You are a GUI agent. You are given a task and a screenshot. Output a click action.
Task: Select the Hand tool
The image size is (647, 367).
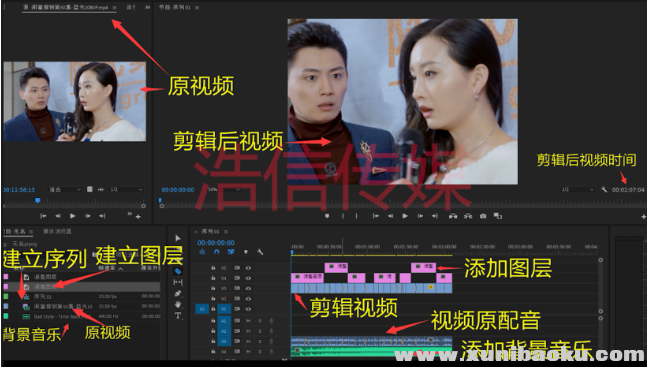(x=178, y=305)
